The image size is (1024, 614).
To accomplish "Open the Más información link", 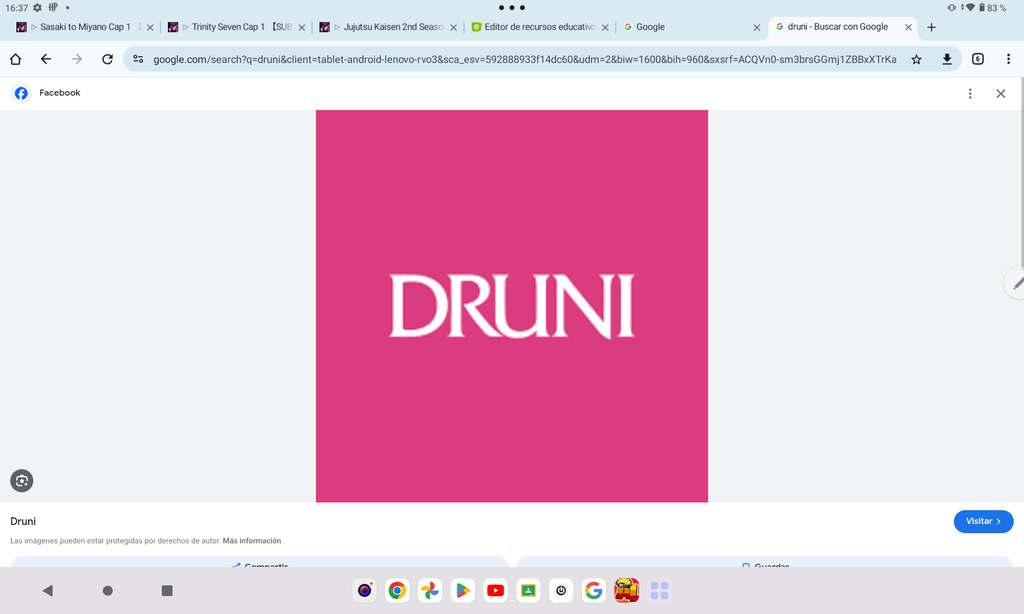I will pyautogui.click(x=252, y=541).
